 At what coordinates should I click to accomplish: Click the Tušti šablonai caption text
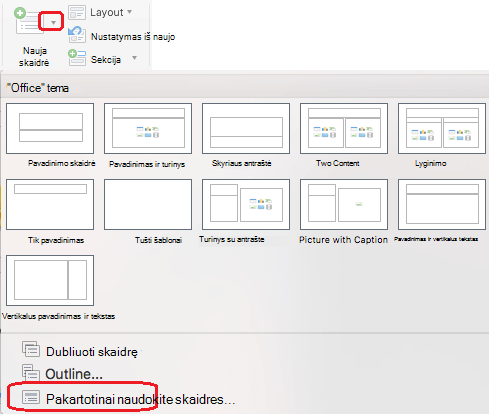(159, 240)
